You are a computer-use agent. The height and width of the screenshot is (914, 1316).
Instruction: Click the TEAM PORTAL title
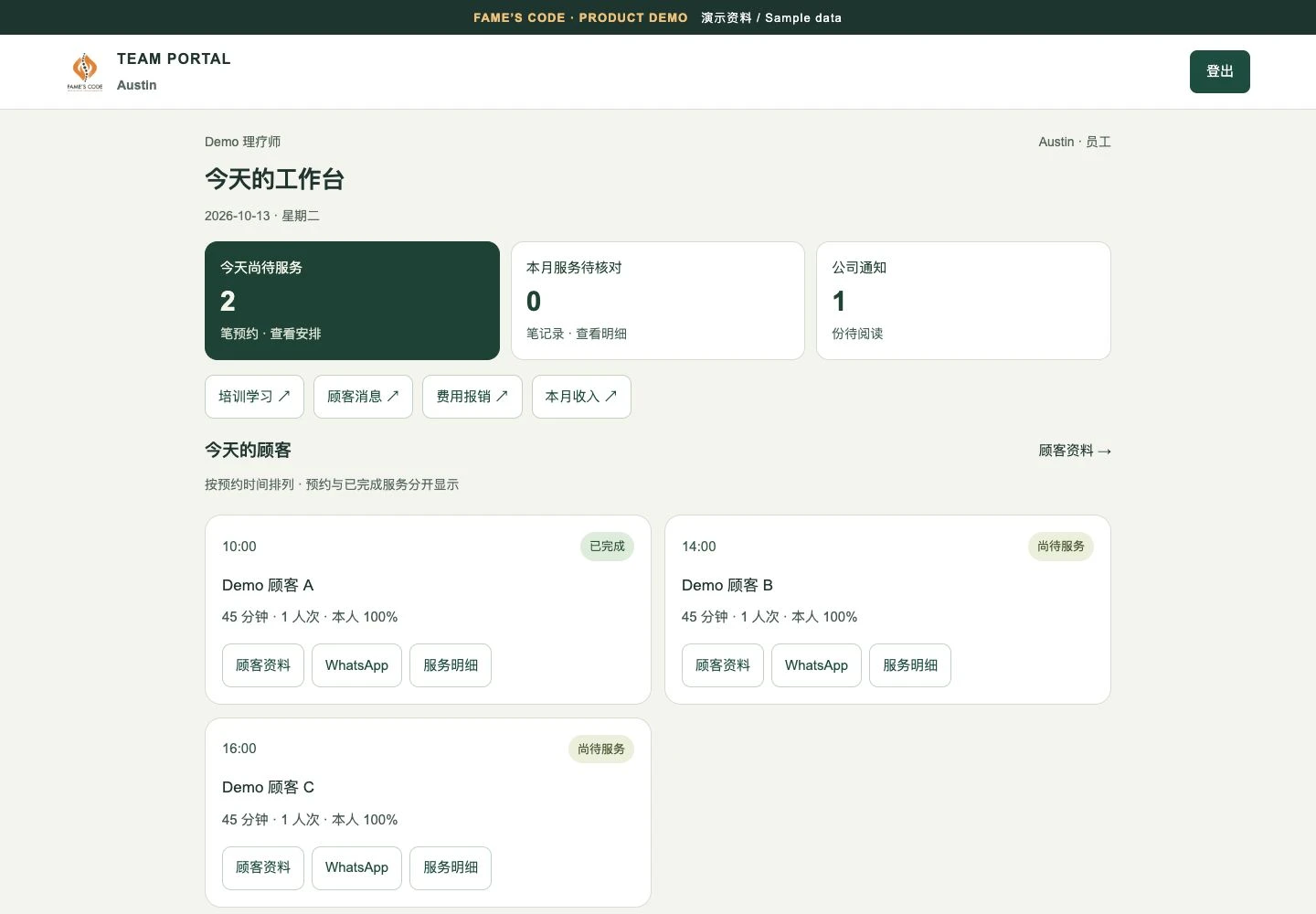tap(174, 59)
